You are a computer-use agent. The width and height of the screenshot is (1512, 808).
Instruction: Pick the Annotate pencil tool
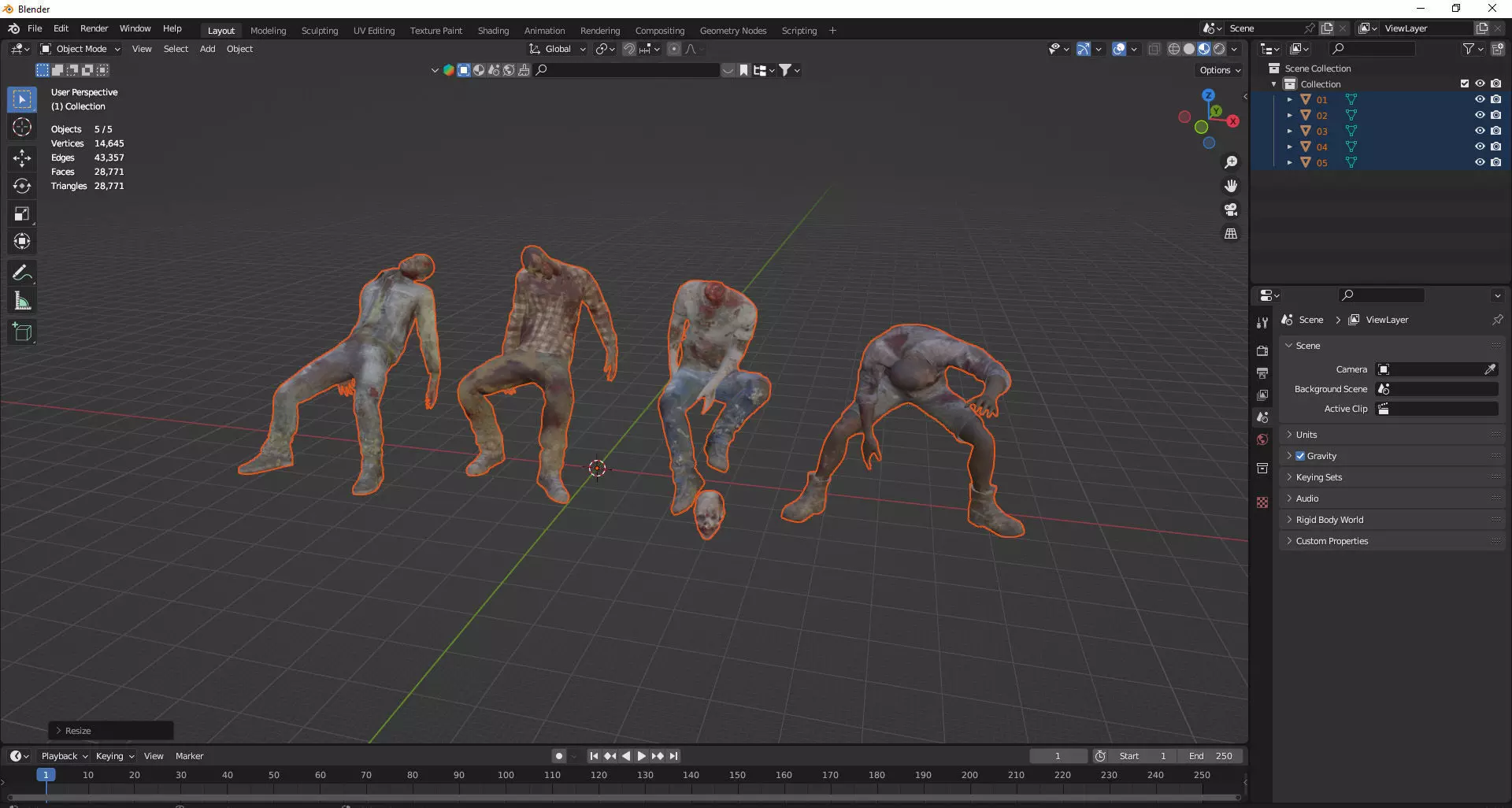22,273
